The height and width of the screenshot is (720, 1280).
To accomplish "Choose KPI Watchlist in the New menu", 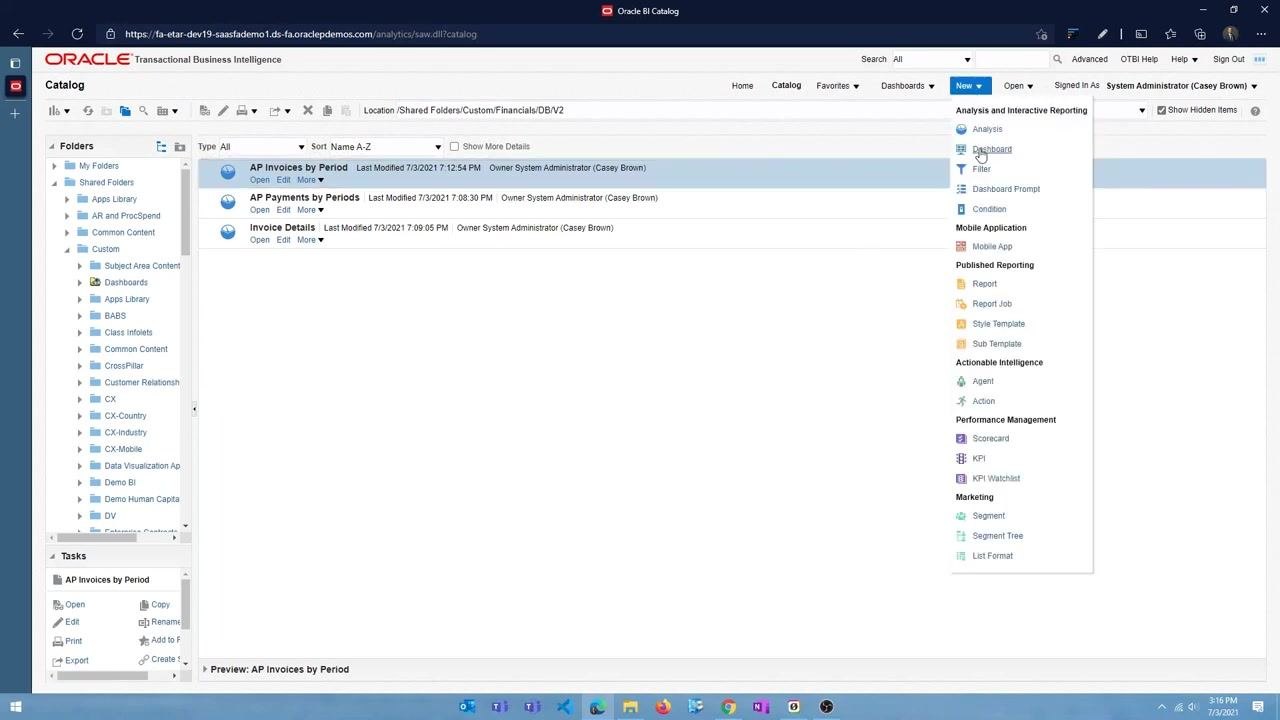I will point(996,478).
